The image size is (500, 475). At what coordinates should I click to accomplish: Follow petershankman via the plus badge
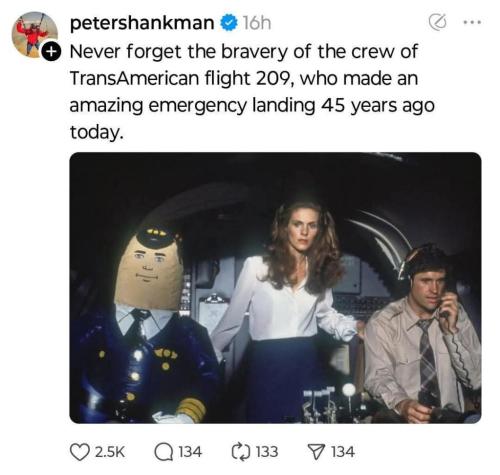pyautogui.click(x=51, y=52)
